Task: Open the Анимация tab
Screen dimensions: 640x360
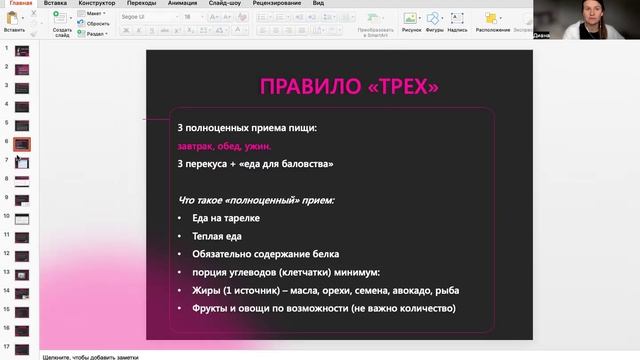Action: 182,3
